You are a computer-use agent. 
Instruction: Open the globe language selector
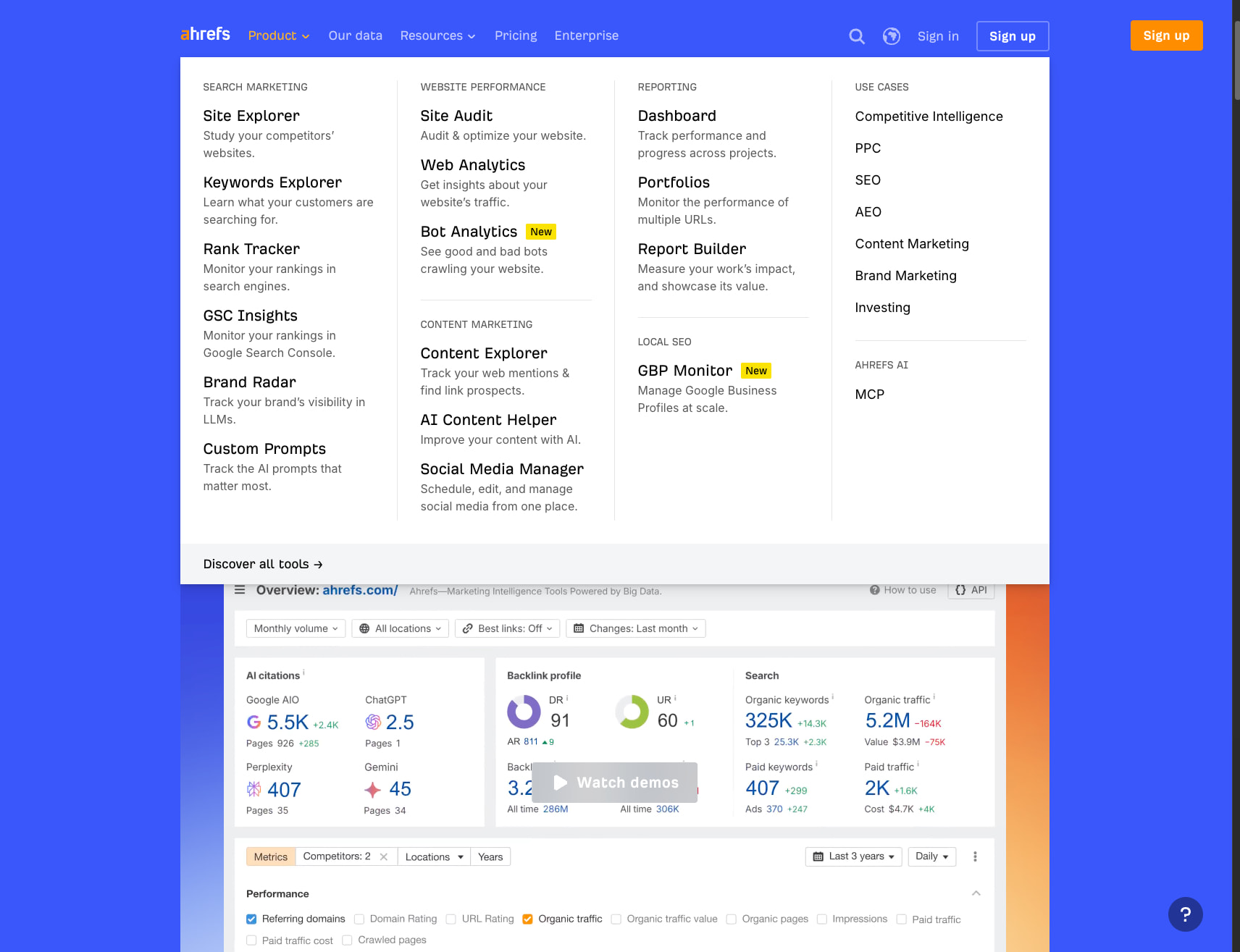(892, 36)
